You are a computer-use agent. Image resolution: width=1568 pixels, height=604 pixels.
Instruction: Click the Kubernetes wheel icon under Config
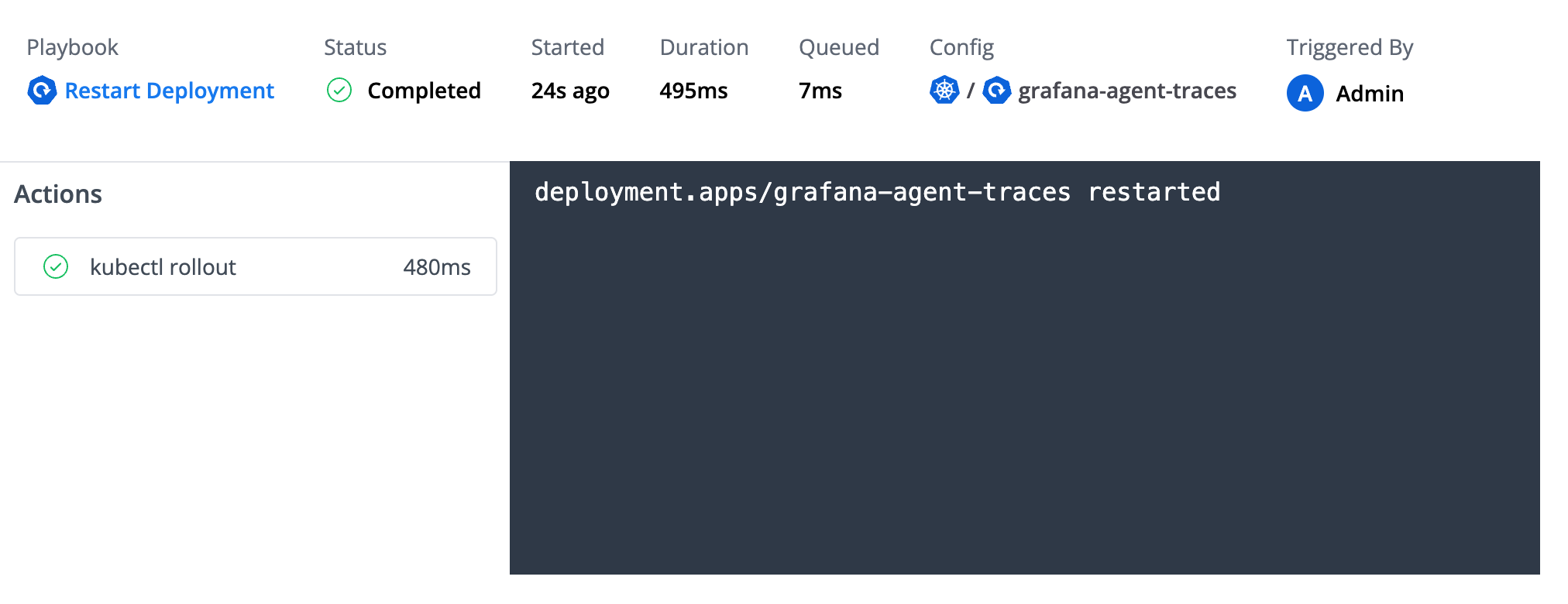coord(944,91)
